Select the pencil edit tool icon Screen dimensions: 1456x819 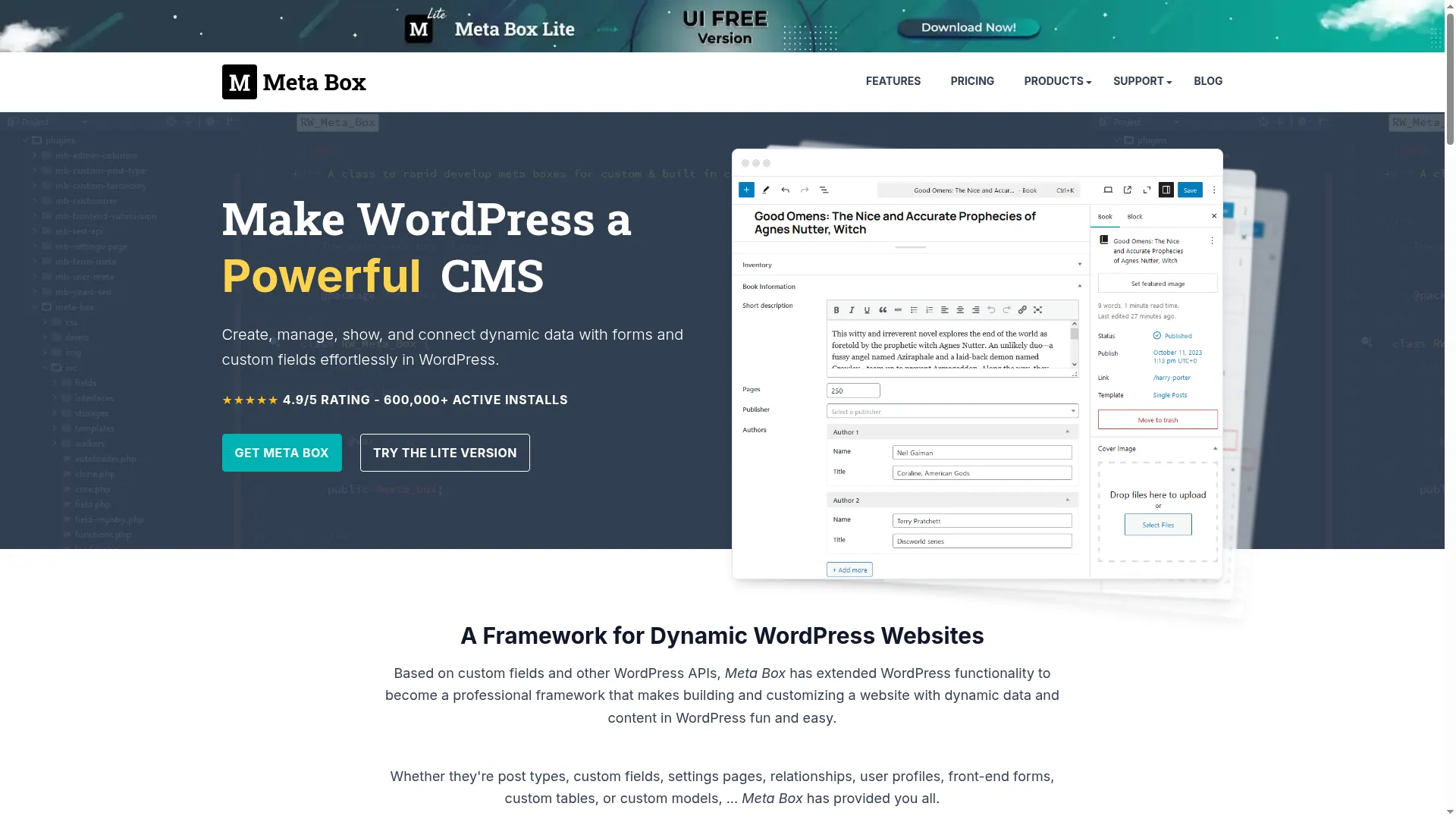tap(766, 190)
